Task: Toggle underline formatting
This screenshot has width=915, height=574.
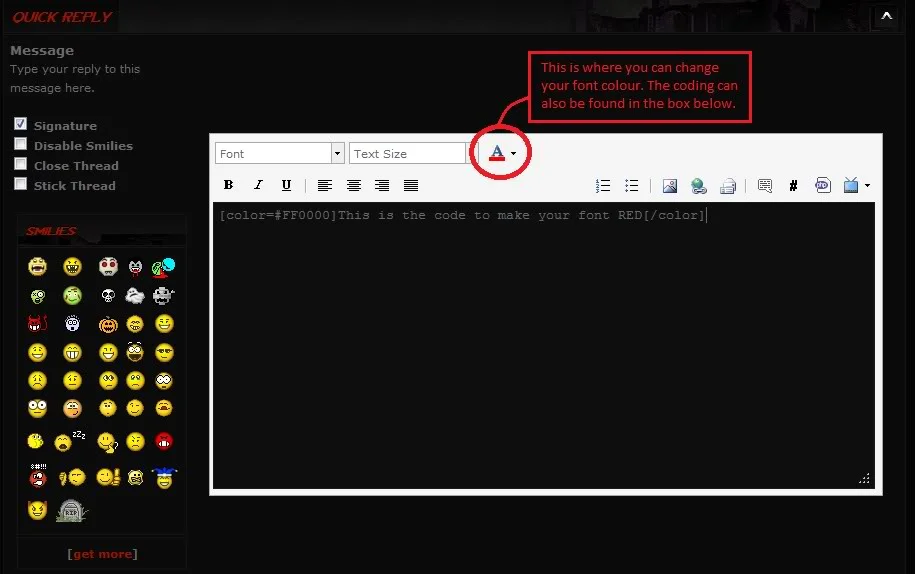Action: click(286, 185)
